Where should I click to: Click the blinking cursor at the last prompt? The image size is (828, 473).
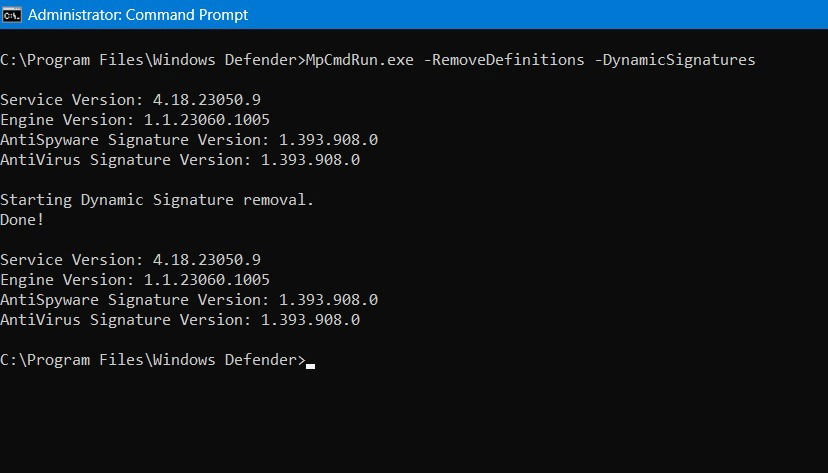[311, 365]
